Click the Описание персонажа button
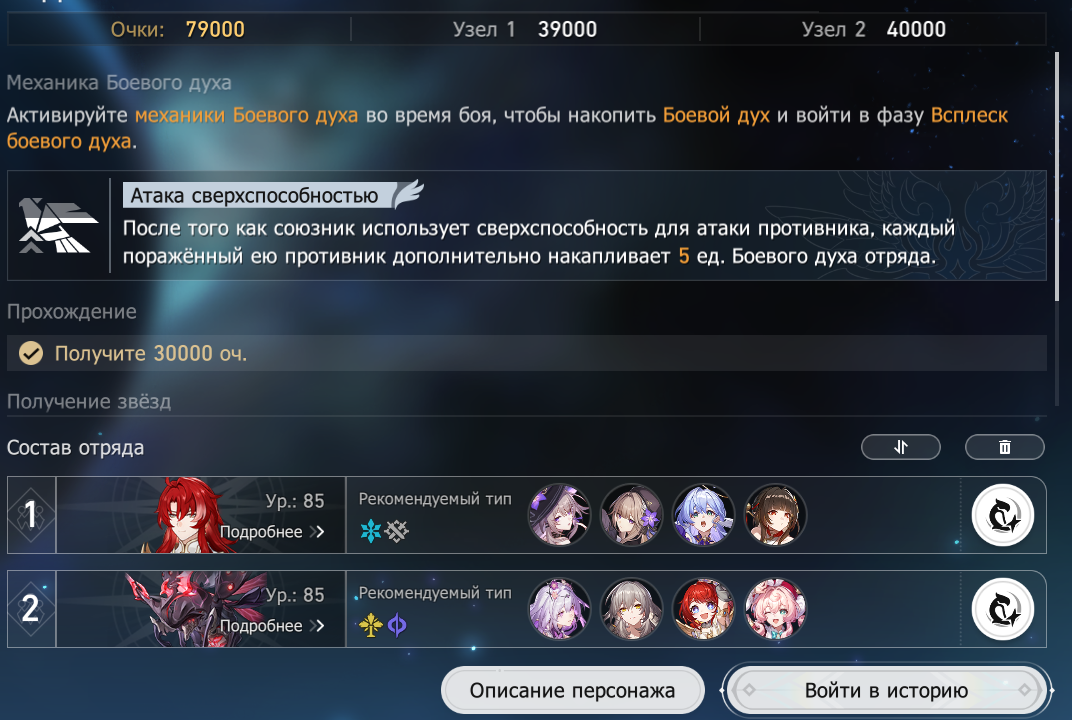1072x720 pixels. [572, 691]
